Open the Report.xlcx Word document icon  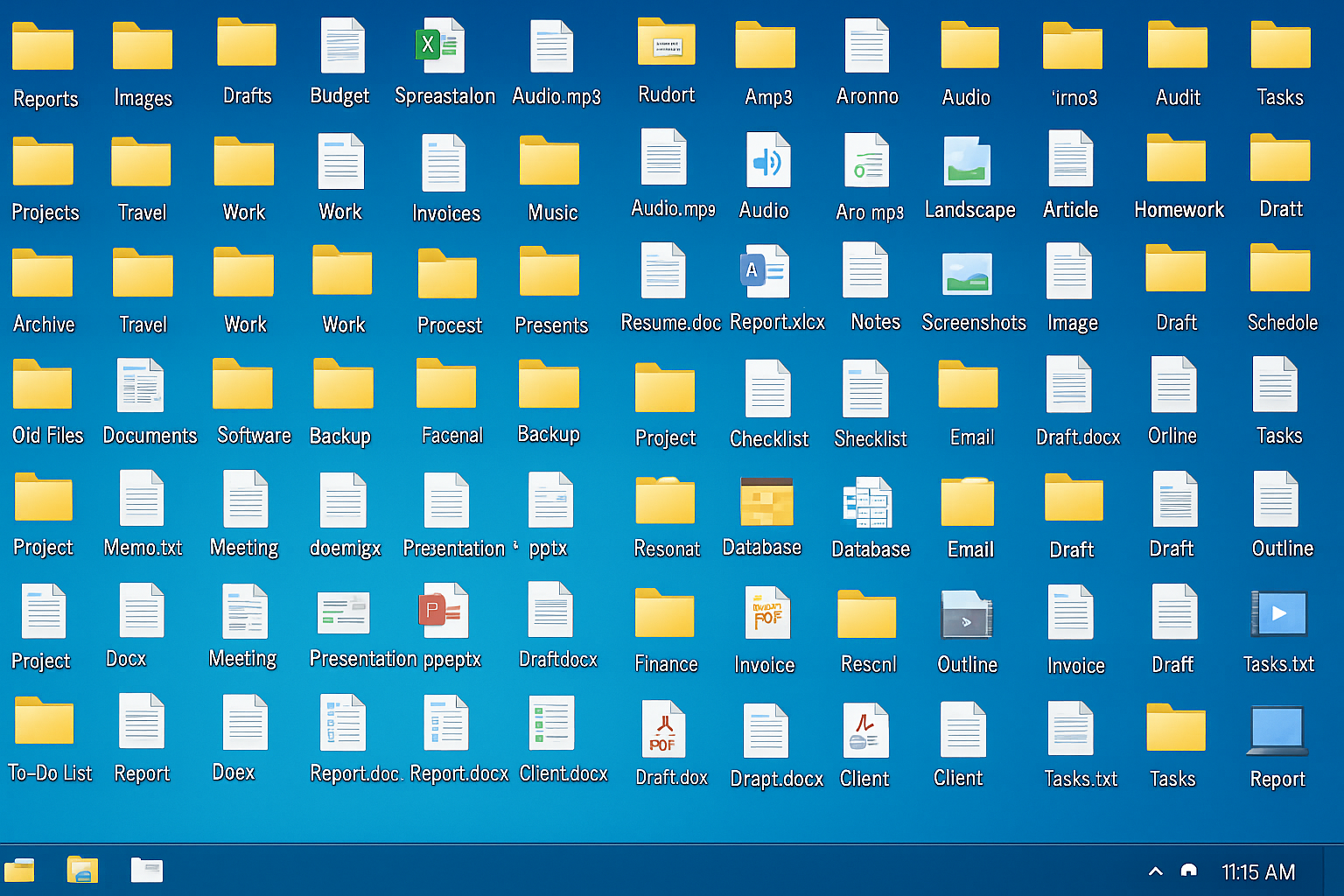click(x=765, y=272)
